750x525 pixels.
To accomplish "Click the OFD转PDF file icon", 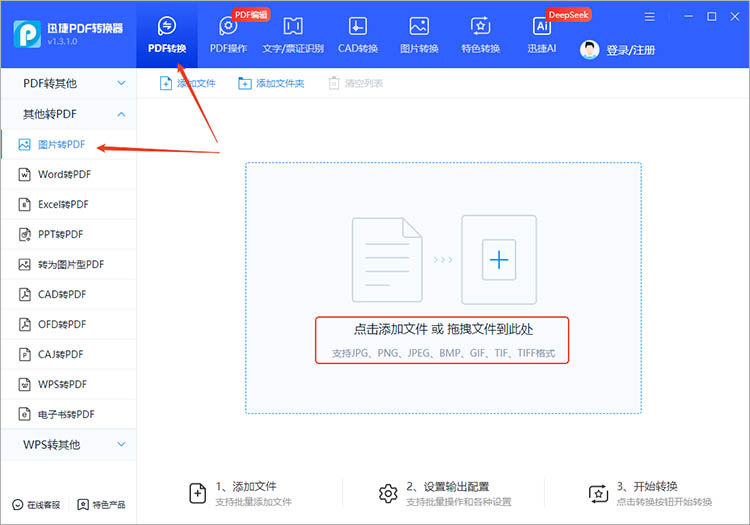I will pyautogui.click(x=24, y=324).
